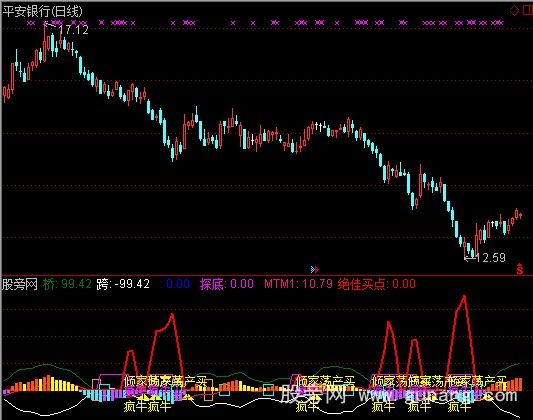Click the red split-window icon beside the diamond
This screenshot has height=420, width=533.
point(527,11)
